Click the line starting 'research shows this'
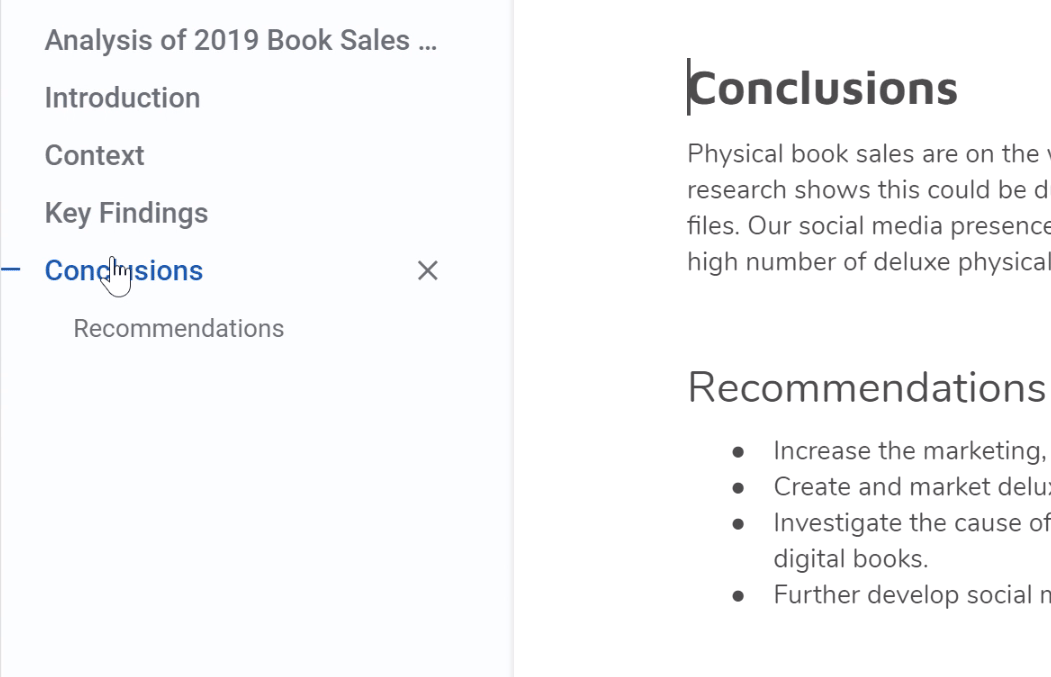This screenshot has height=677, width=1051. pos(865,190)
